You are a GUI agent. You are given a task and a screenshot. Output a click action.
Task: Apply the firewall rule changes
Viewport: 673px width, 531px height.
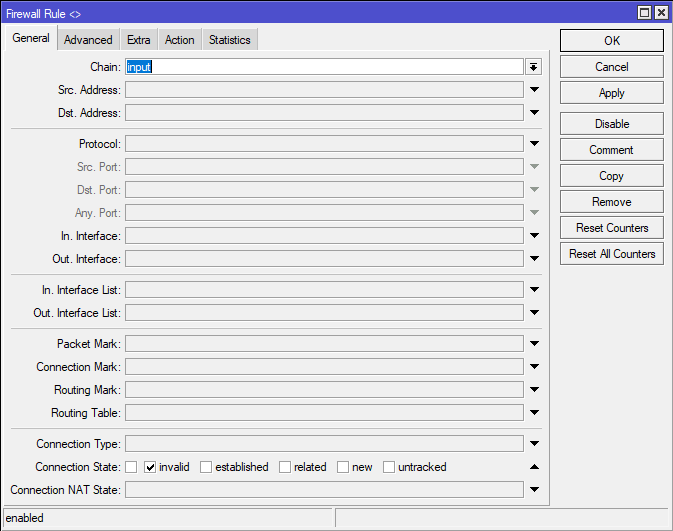[x=612, y=93]
